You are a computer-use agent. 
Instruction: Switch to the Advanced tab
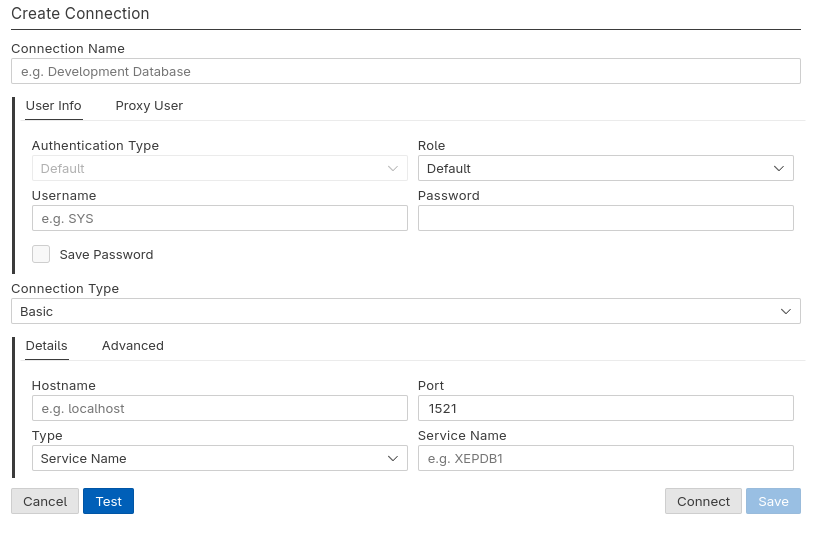(x=132, y=345)
